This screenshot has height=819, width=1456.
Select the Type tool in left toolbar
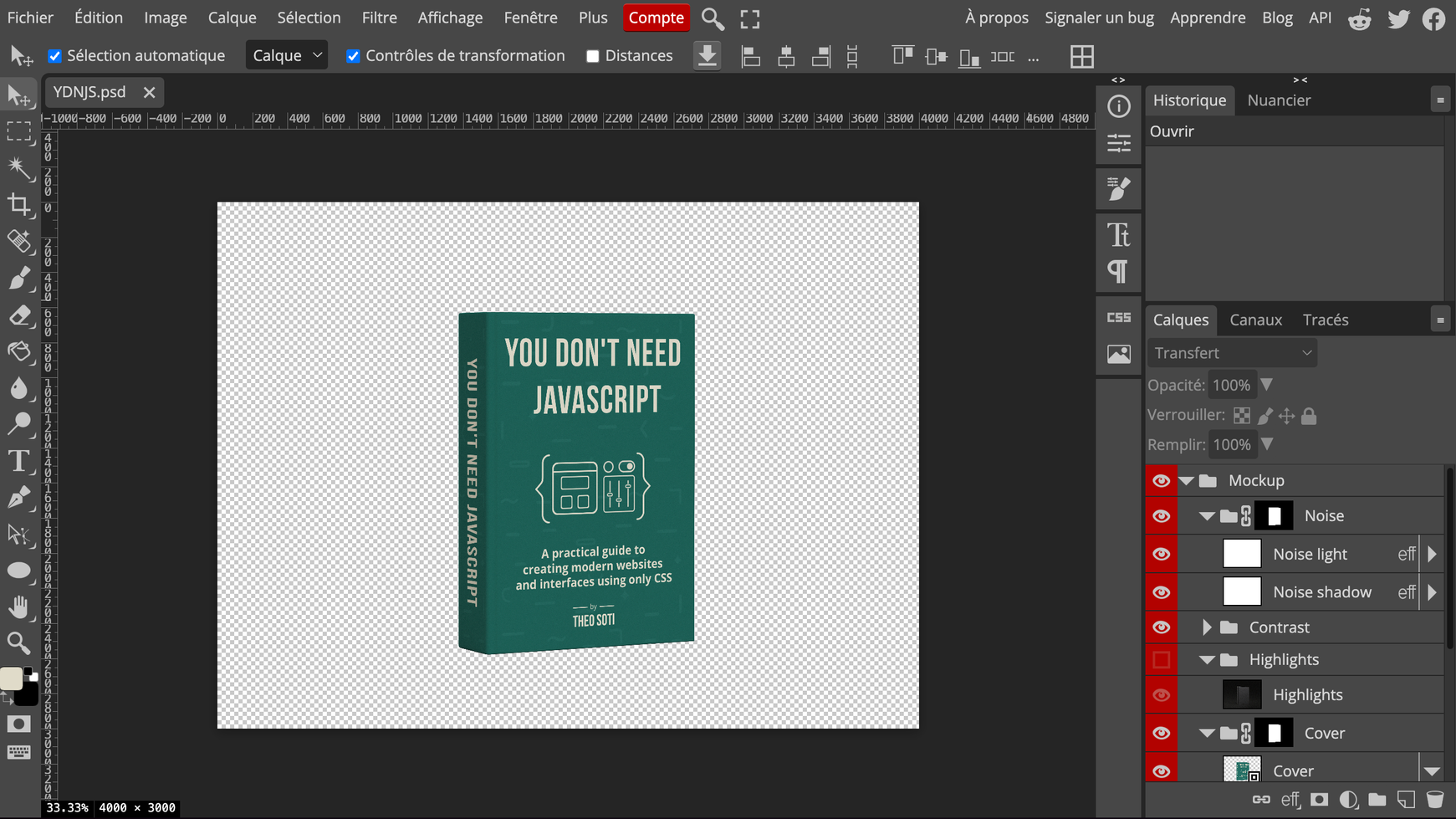tap(19, 461)
